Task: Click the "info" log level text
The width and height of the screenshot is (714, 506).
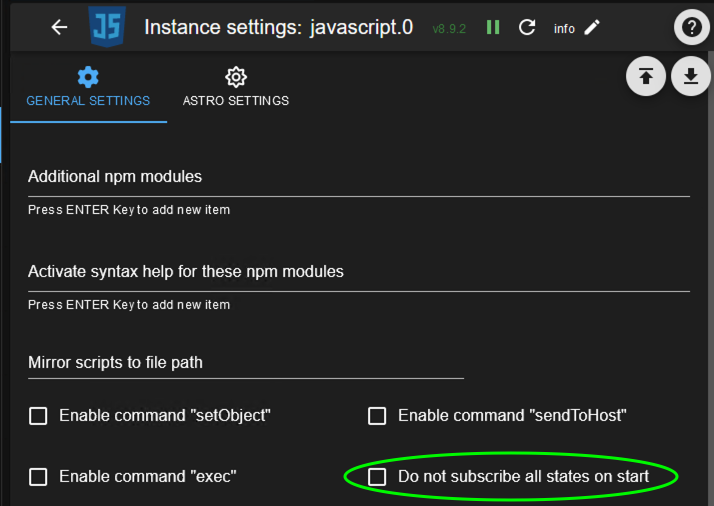Action: point(564,29)
